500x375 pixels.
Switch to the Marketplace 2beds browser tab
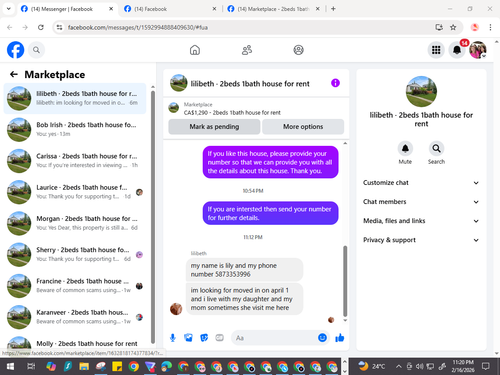(273, 9)
